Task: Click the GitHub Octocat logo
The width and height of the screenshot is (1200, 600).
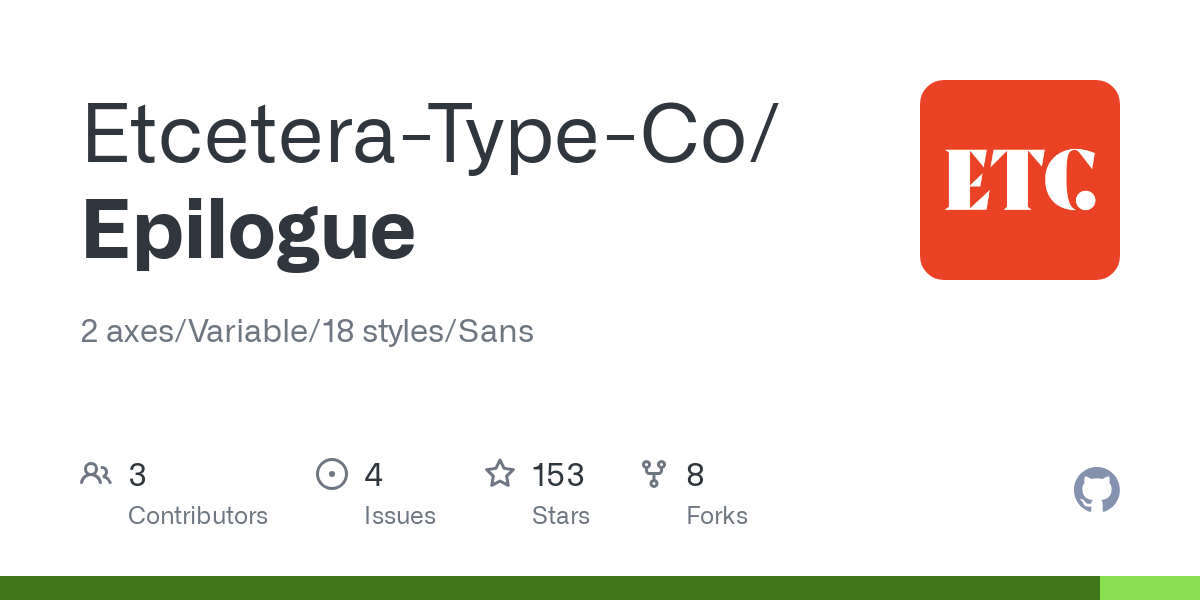Action: (1096, 490)
